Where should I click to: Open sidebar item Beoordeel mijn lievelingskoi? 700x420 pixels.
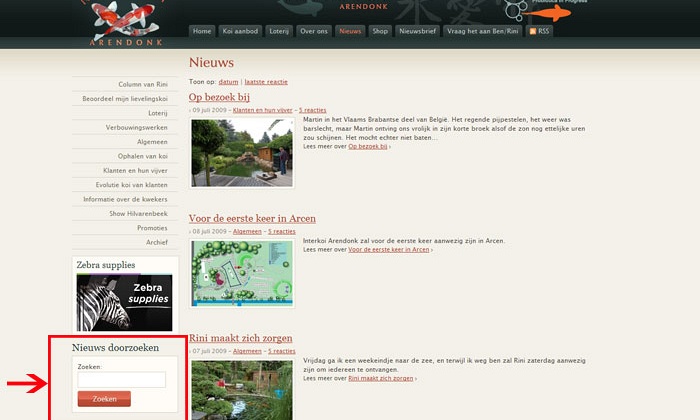(x=125, y=99)
